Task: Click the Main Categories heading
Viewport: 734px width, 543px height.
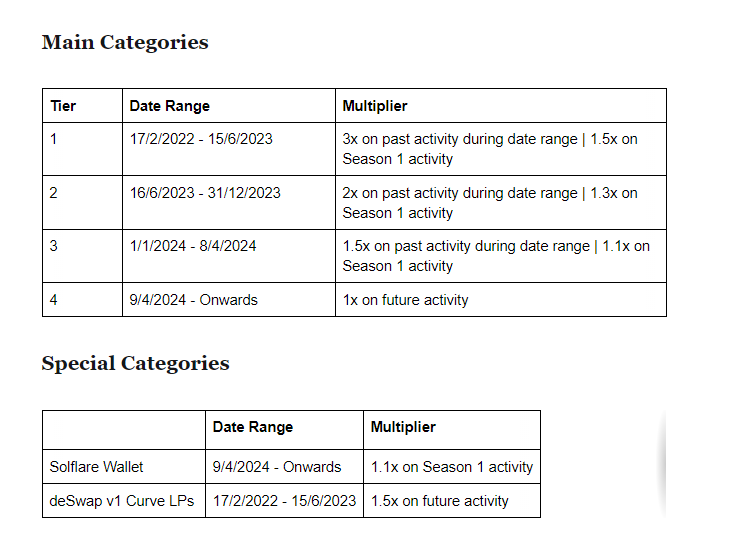Action: point(125,43)
